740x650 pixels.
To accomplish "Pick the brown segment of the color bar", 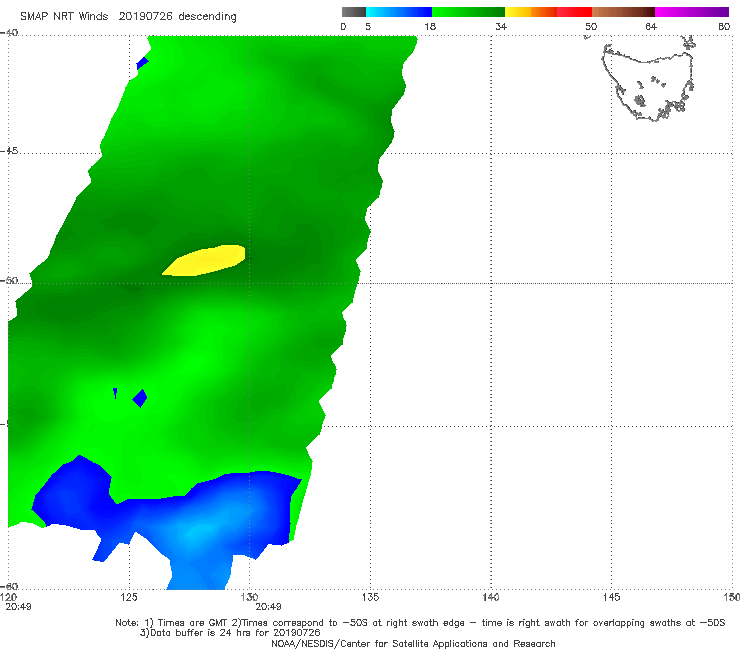I will coord(623,12).
